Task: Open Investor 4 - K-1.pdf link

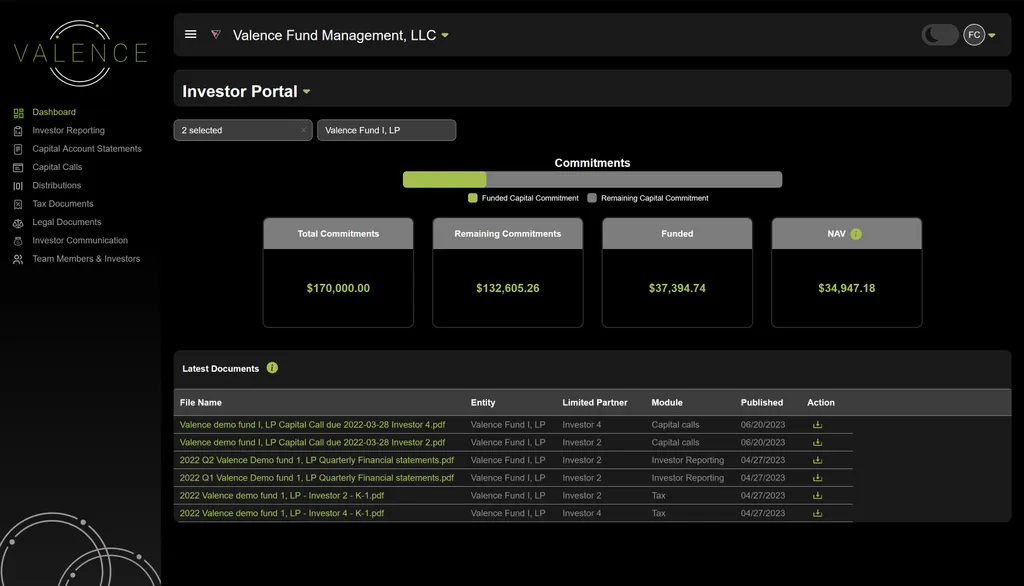Action: tap(281, 513)
